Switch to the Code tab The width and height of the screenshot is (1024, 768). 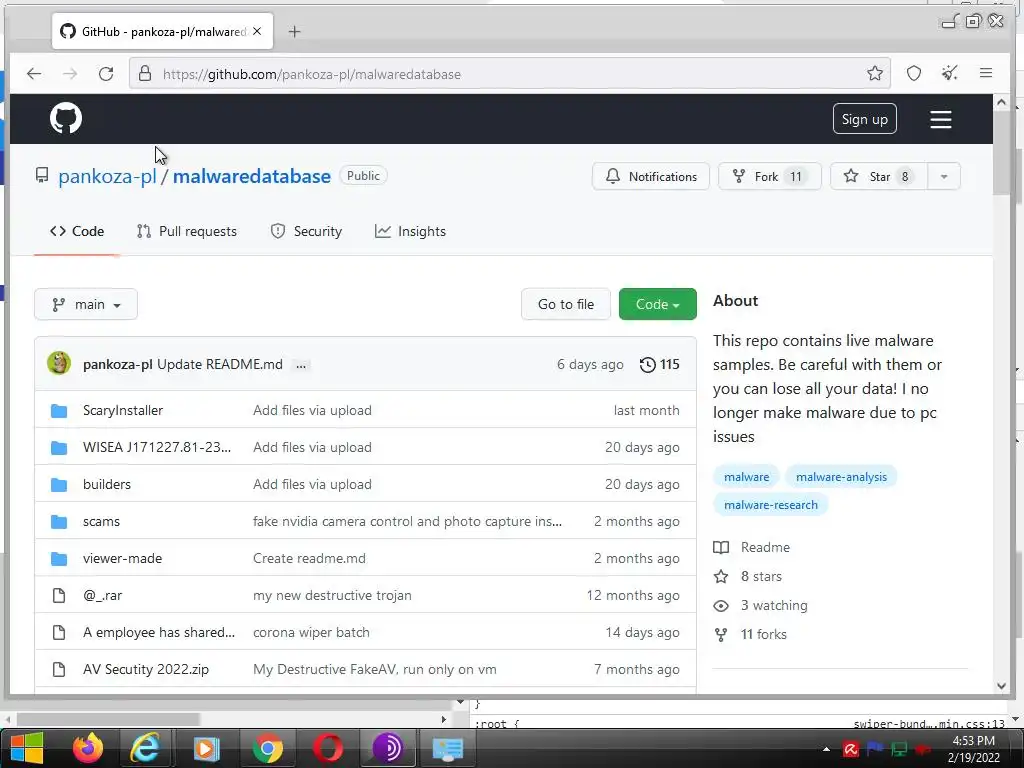[77, 231]
